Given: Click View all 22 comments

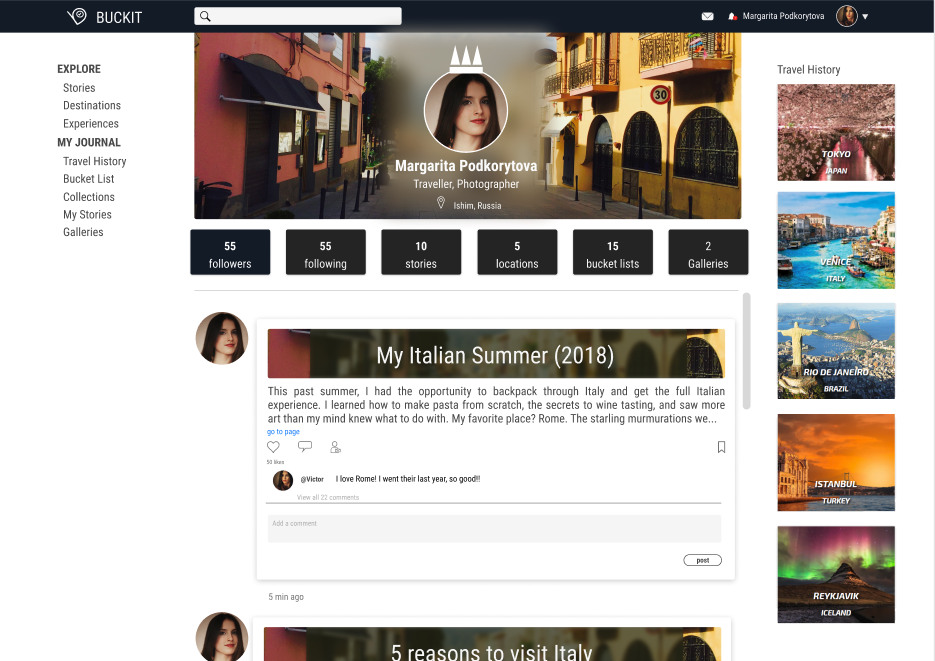Looking at the screenshot, I should click(x=328, y=497).
